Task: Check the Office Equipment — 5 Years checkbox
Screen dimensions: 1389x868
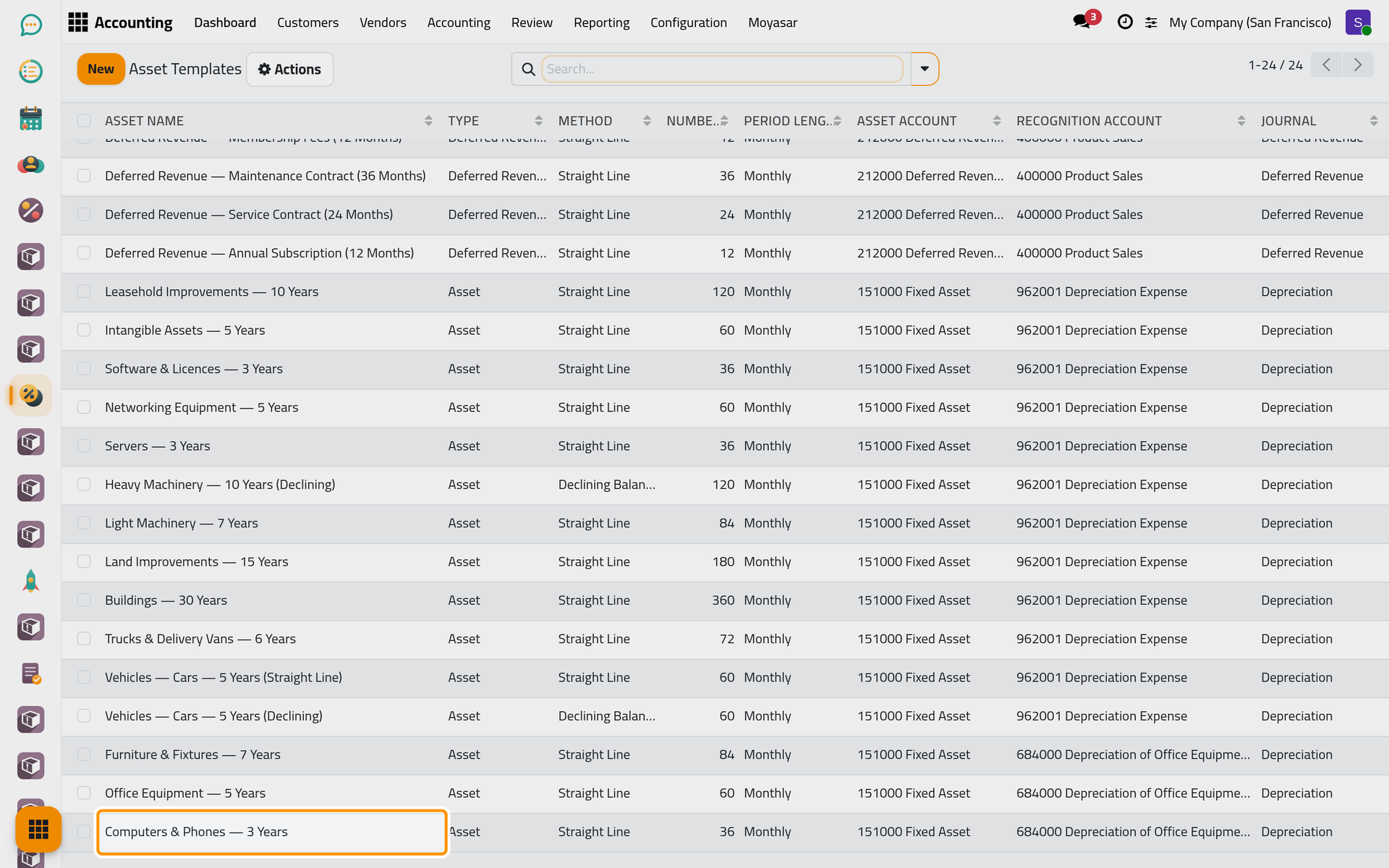Action: point(84,793)
